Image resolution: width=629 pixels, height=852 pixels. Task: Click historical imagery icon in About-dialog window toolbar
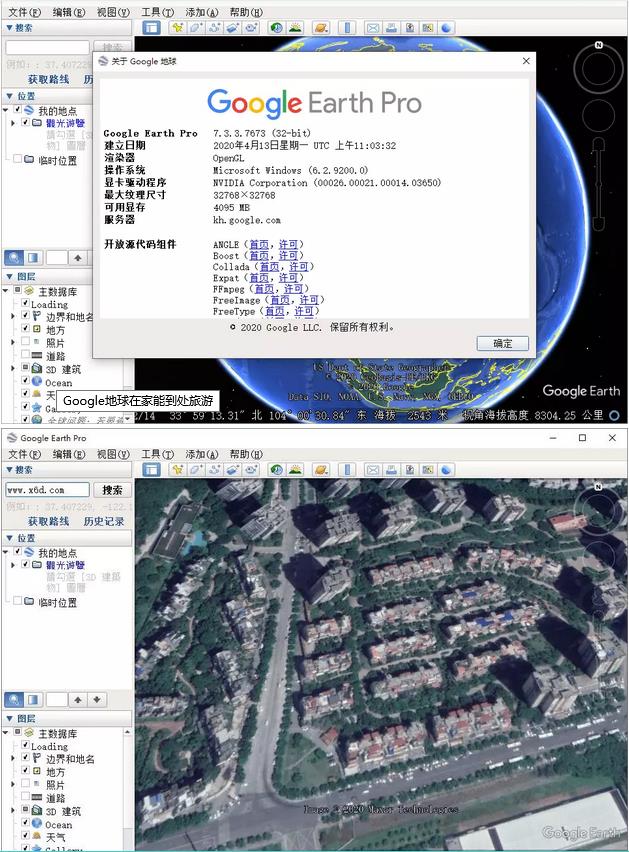[276, 28]
